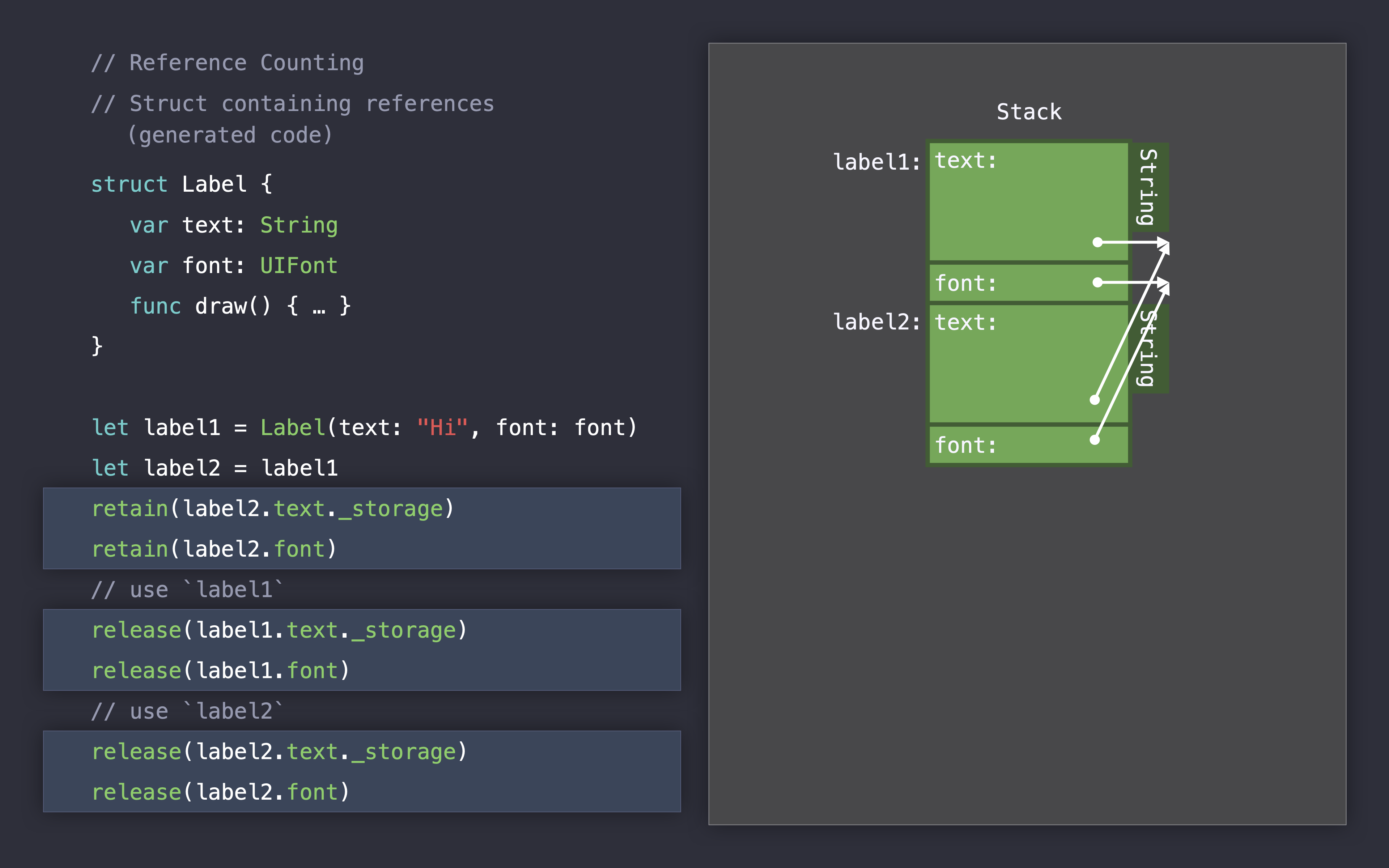Click the Stack heading
Viewport: 1389px width, 868px height.
click(x=1029, y=112)
